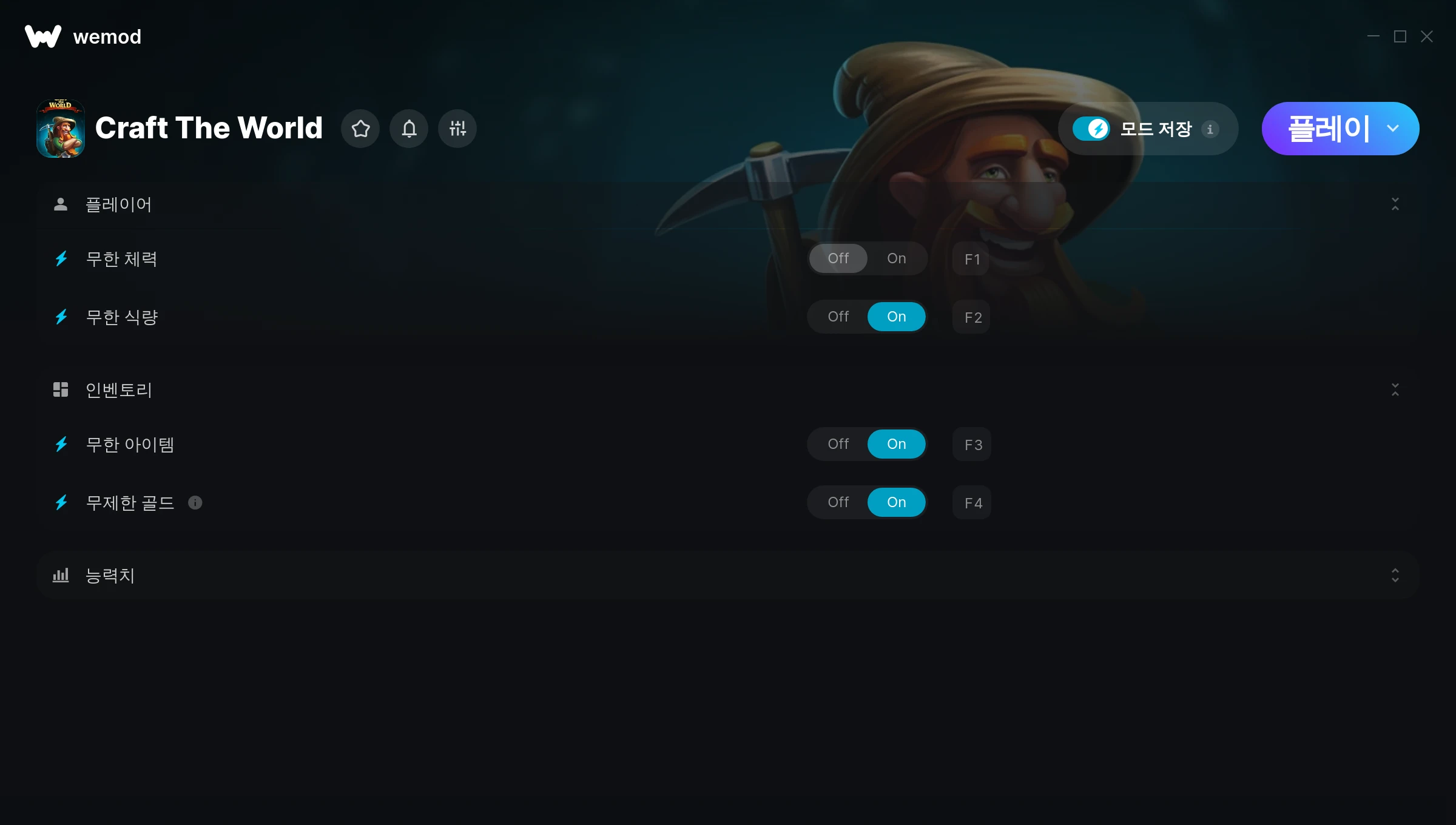Screen dimensions: 1456x825
Task: Toggle the 모드 저장 switch
Action: (x=1091, y=129)
